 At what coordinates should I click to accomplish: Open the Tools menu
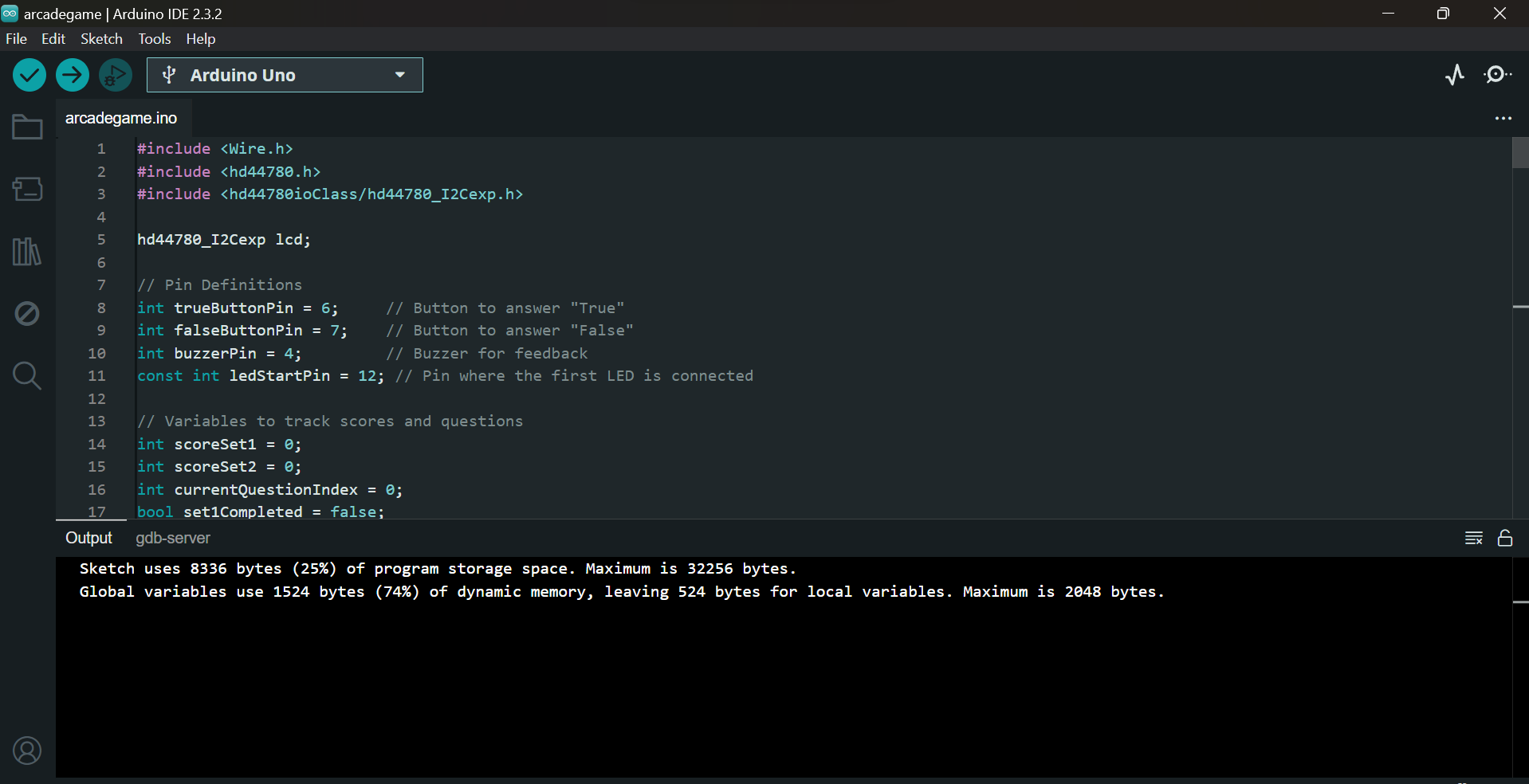click(155, 38)
